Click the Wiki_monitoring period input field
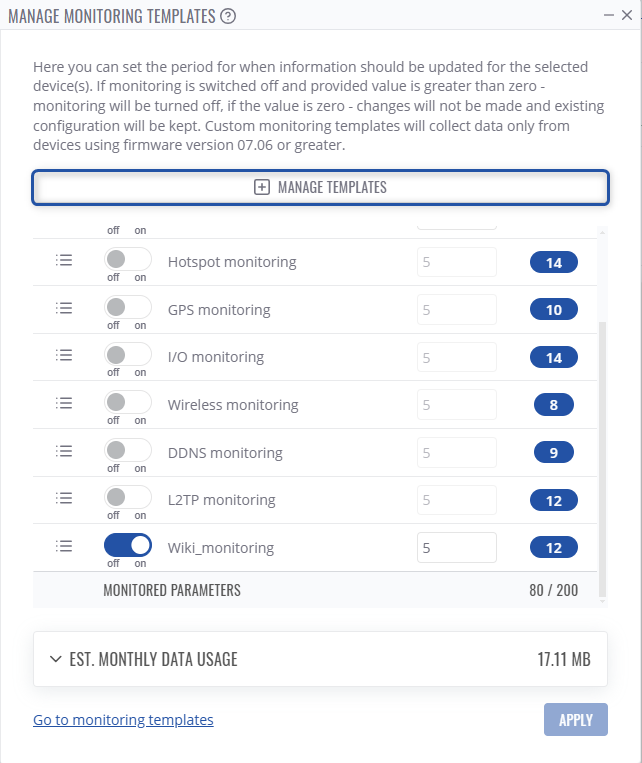 456,548
